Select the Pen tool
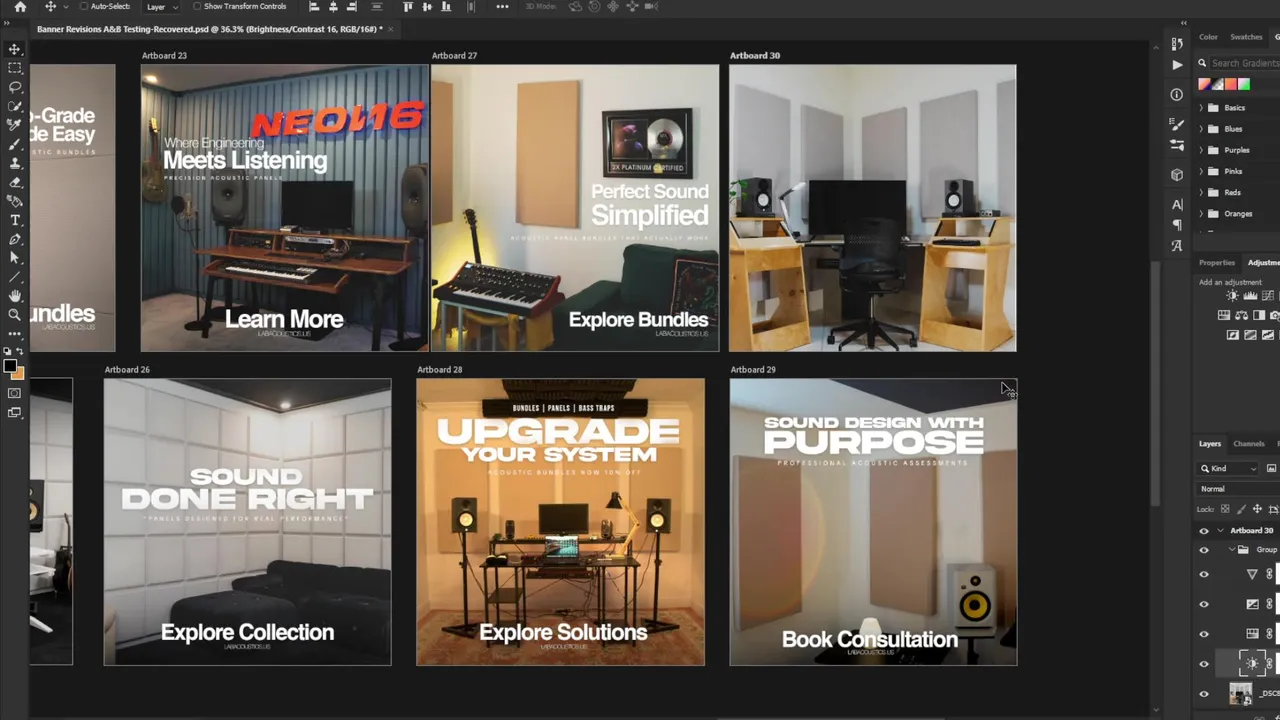 coord(15,239)
